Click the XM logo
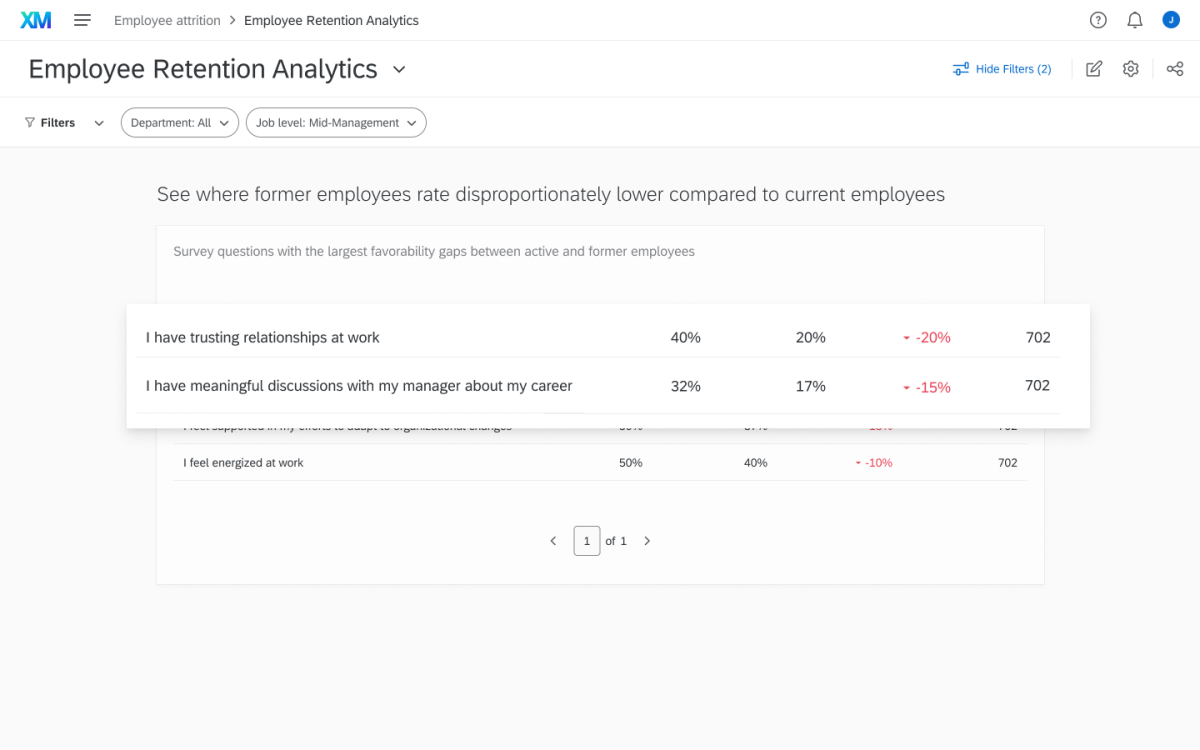The height and width of the screenshot is (750, 1200). pos(36,19)
